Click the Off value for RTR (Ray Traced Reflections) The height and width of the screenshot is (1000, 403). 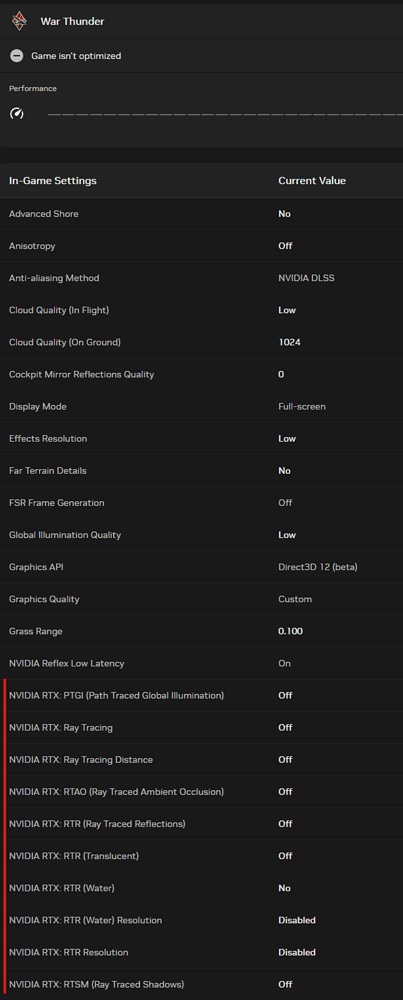click(285, 824)
